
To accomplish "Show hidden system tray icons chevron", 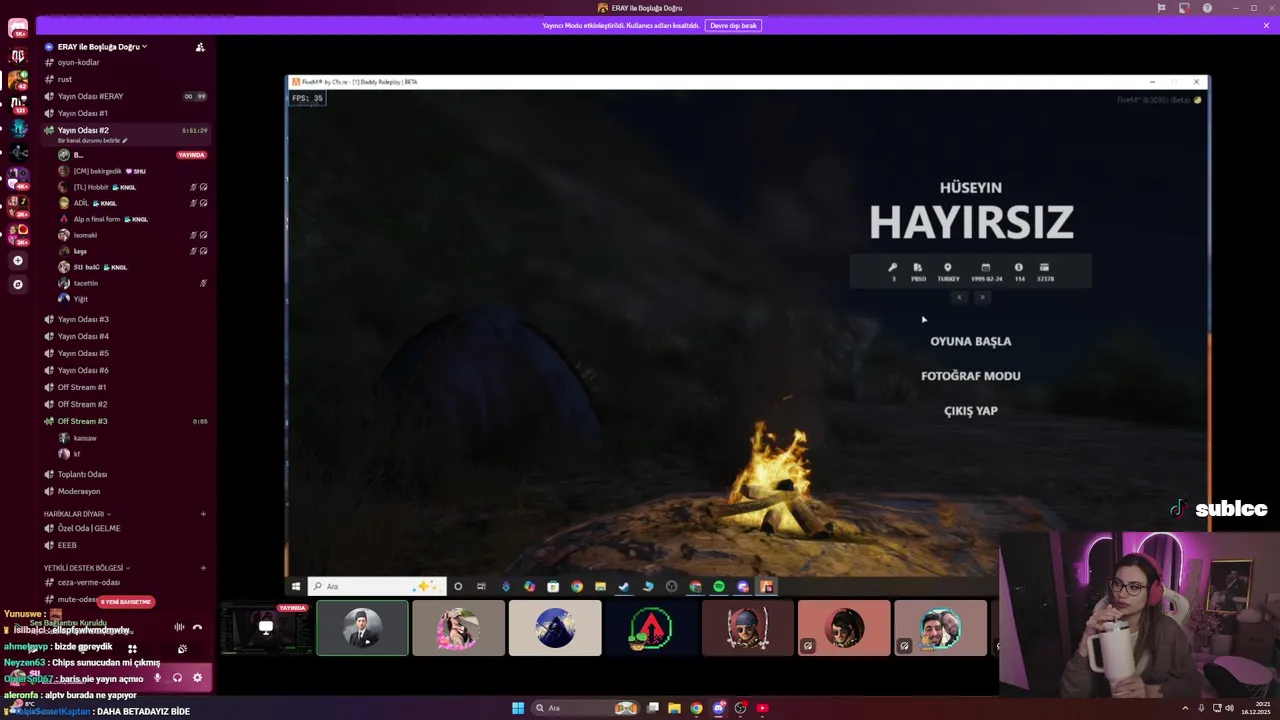I will click(1186, 708).
